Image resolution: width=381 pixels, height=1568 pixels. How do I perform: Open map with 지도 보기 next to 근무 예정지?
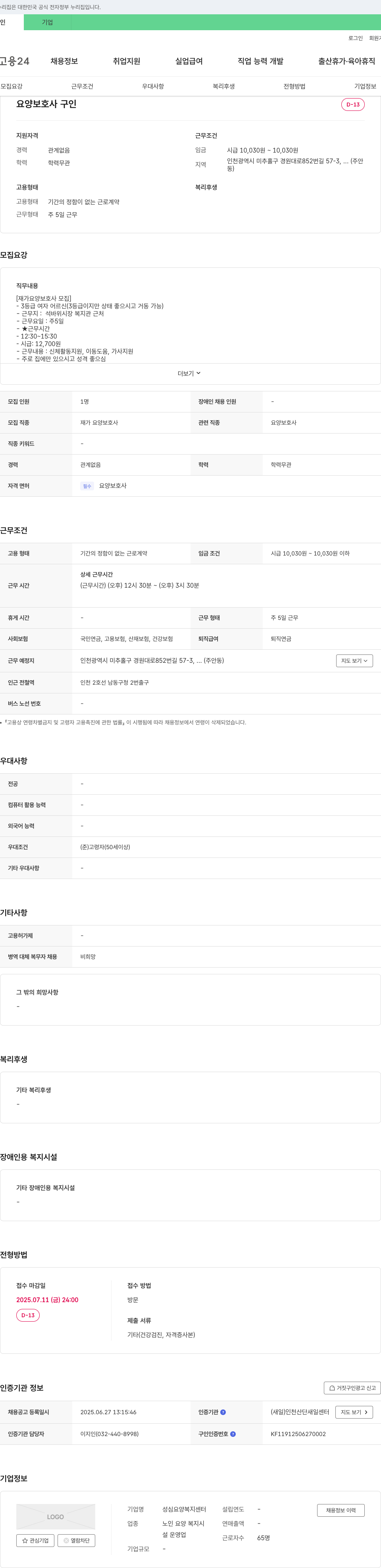pos(354,661)
